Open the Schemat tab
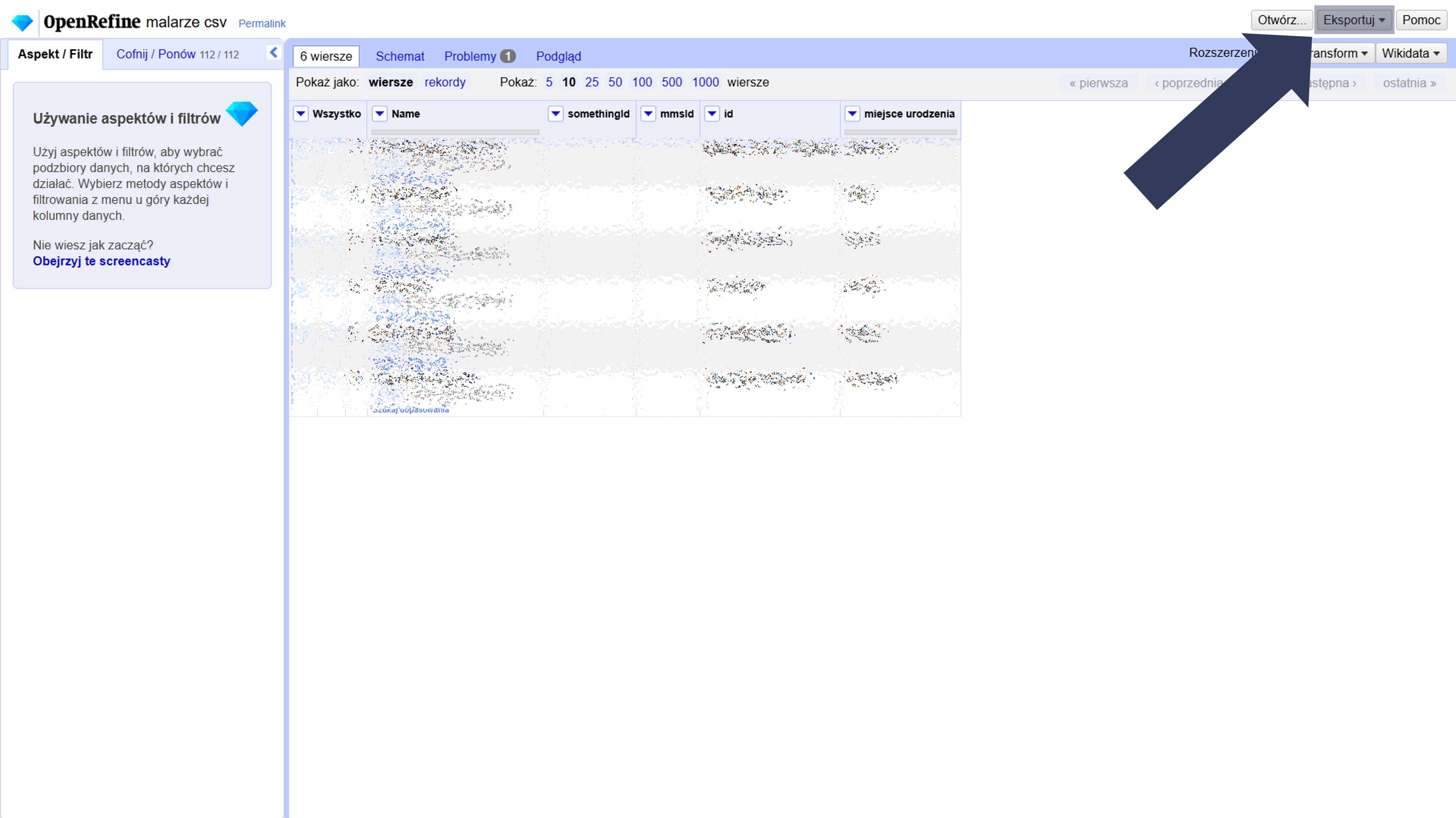This screenshot has height=818, width=1456. tap(400, 57)
